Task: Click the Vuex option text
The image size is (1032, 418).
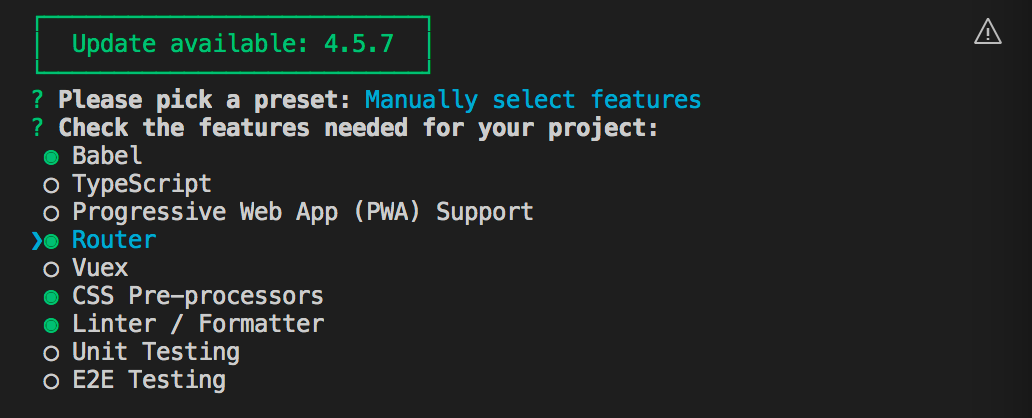Action: click(x=100, y=268)
